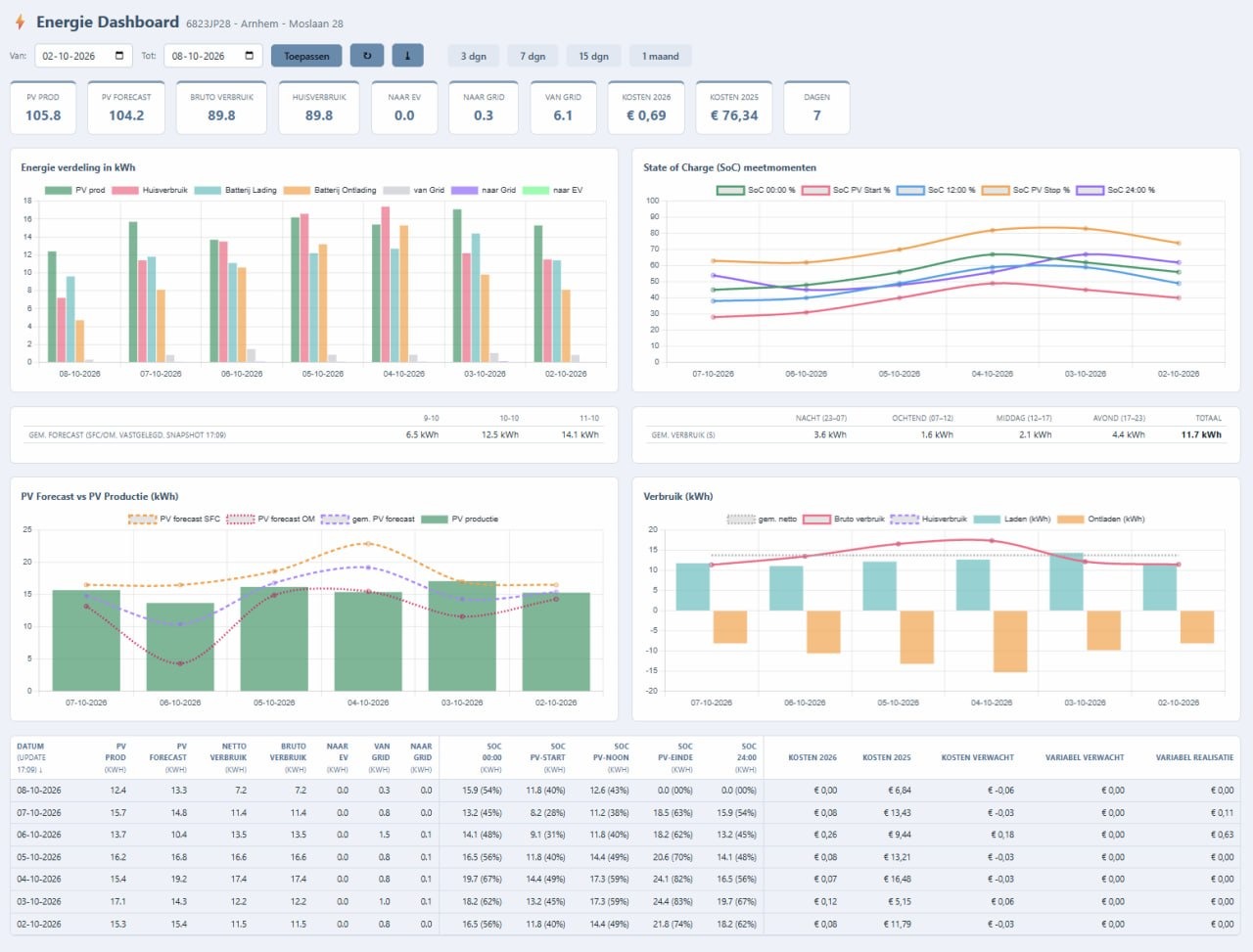
Task: Toggle Huisverbruik series in Energie verdeling legend
Action: pyautogui.click(x=150, y=190)
